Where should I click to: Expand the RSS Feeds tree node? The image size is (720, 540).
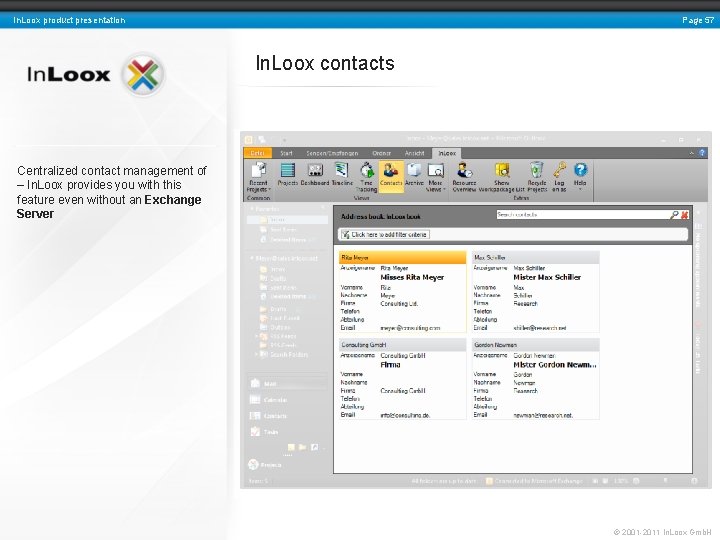[x=256, y=336]
